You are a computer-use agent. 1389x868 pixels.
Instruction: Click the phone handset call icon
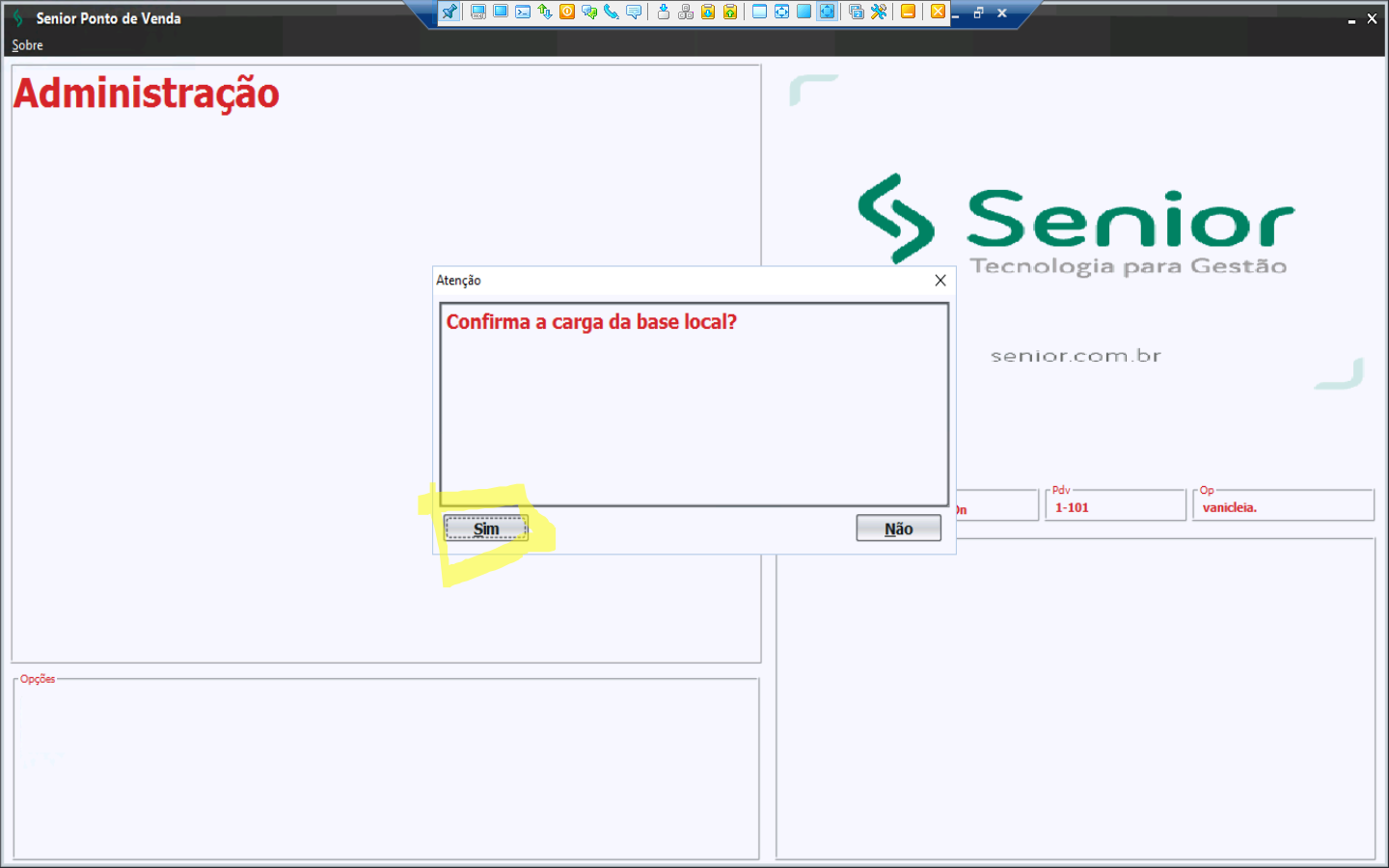point(612,12)
